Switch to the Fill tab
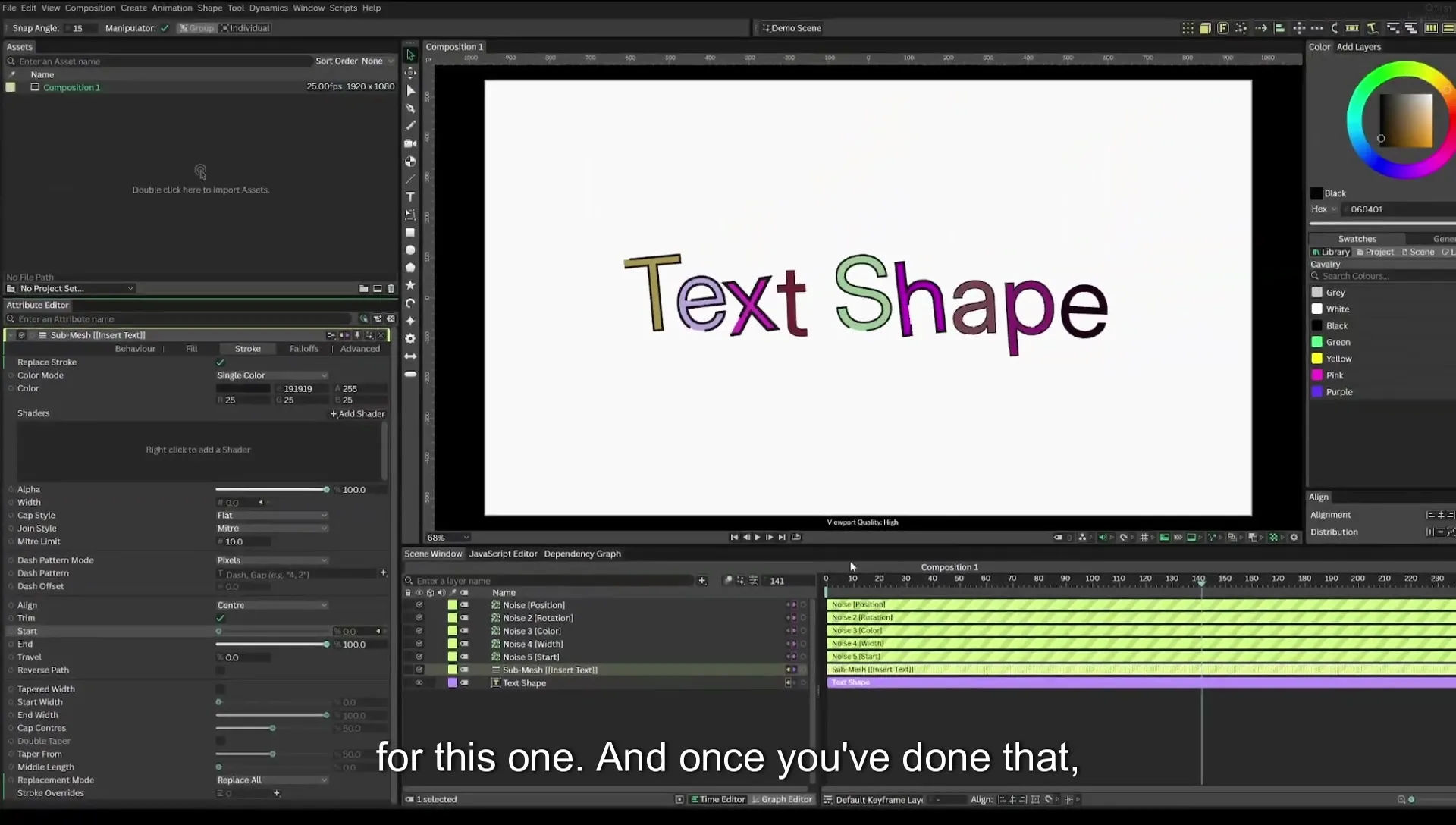 191,349
